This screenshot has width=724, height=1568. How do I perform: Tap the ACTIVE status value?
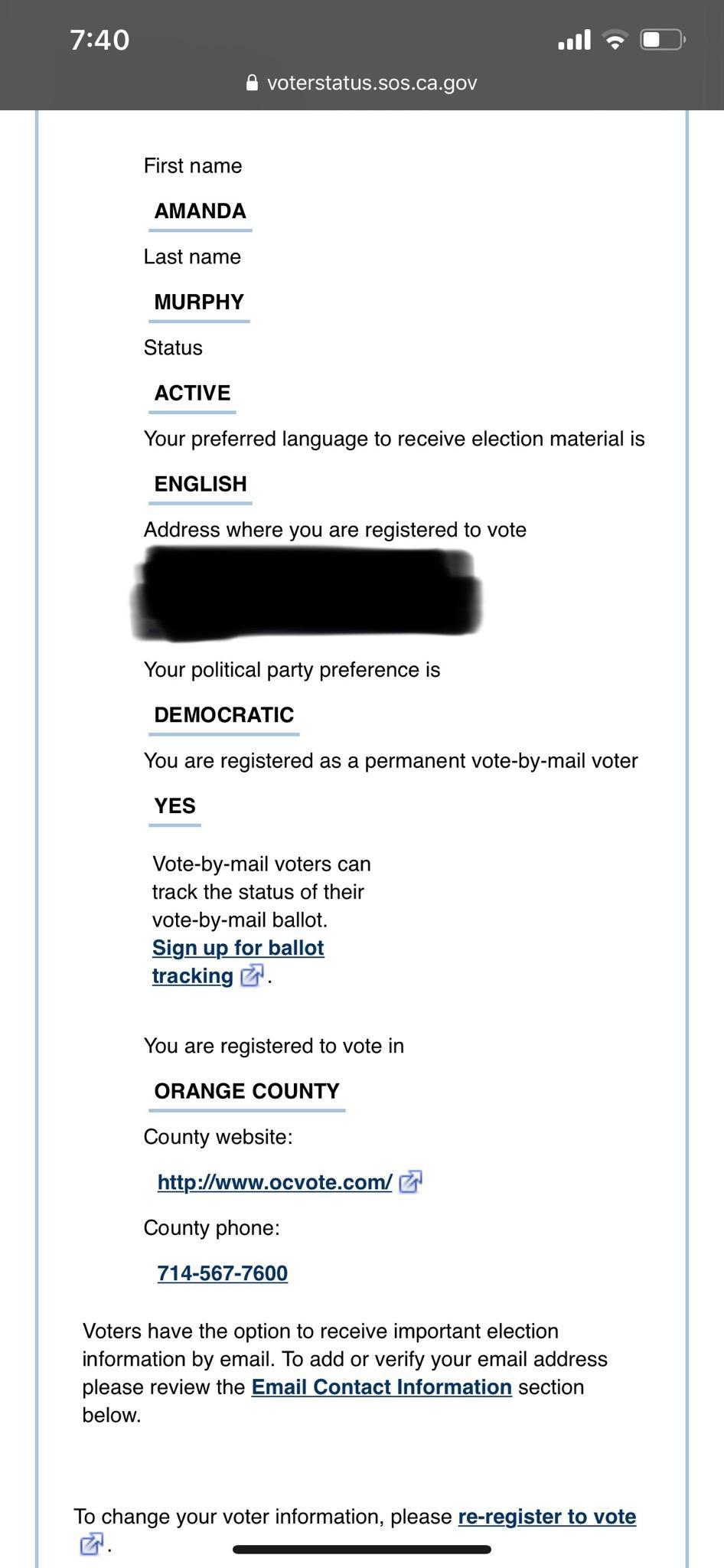[192, 394]
